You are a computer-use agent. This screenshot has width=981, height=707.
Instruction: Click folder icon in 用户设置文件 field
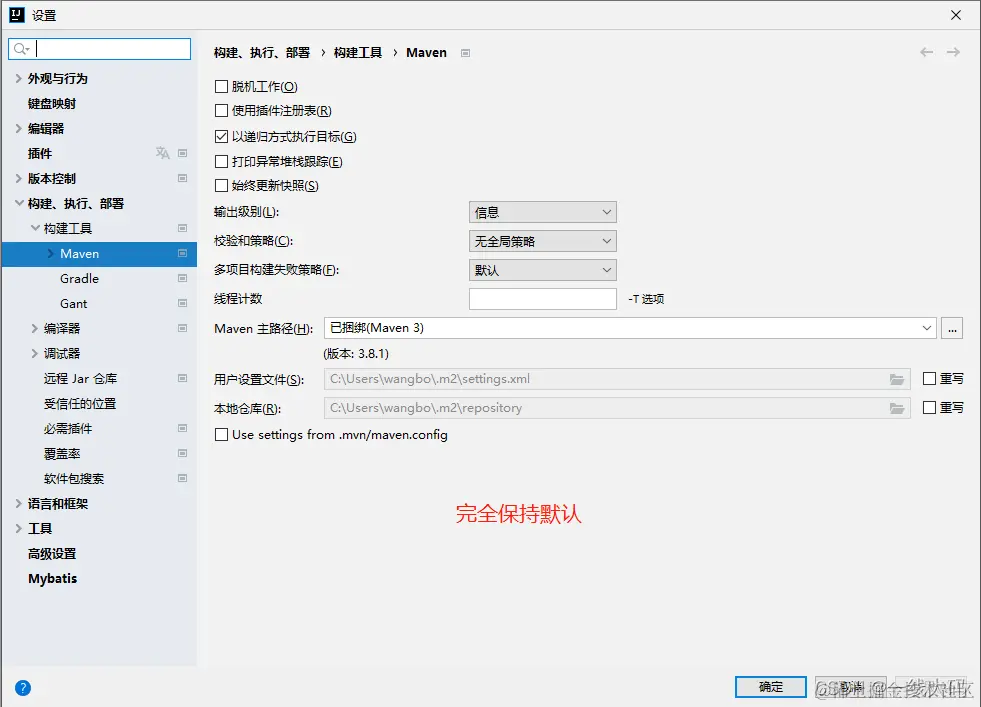pyautogui.click(x=897, y=379)
